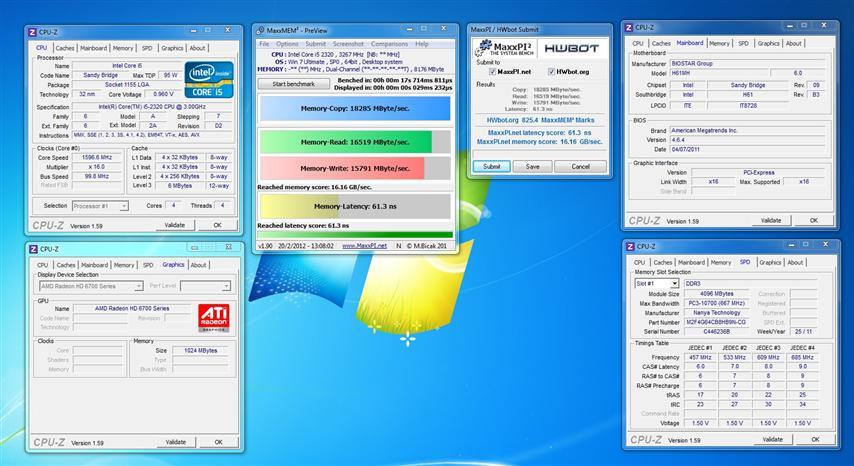Click title bar icon of CPU-Z processor window
This screenshot has width=854, height=466.
pos(33,32)
